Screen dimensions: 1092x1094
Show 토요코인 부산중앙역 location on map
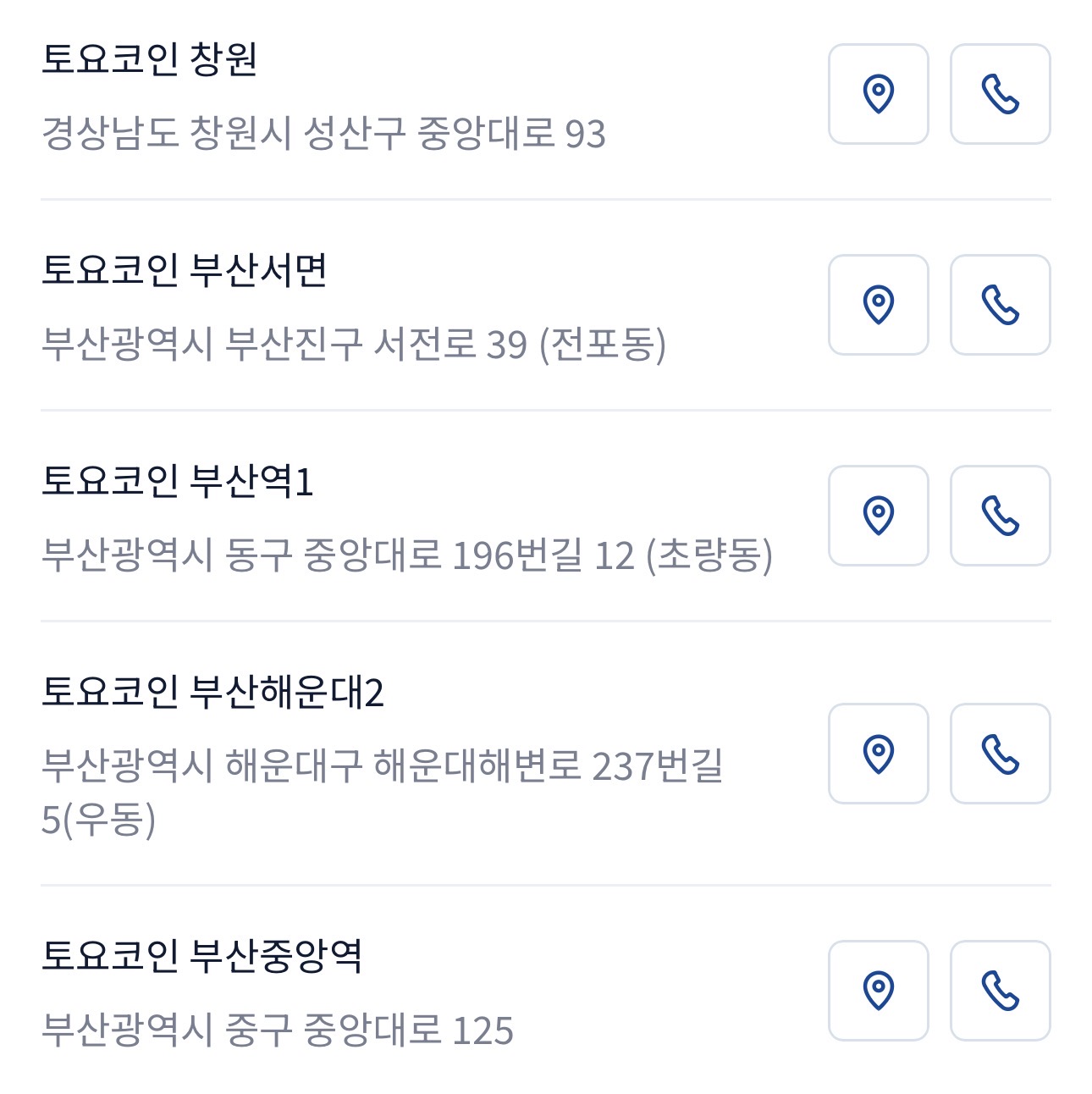click(878, 991)
